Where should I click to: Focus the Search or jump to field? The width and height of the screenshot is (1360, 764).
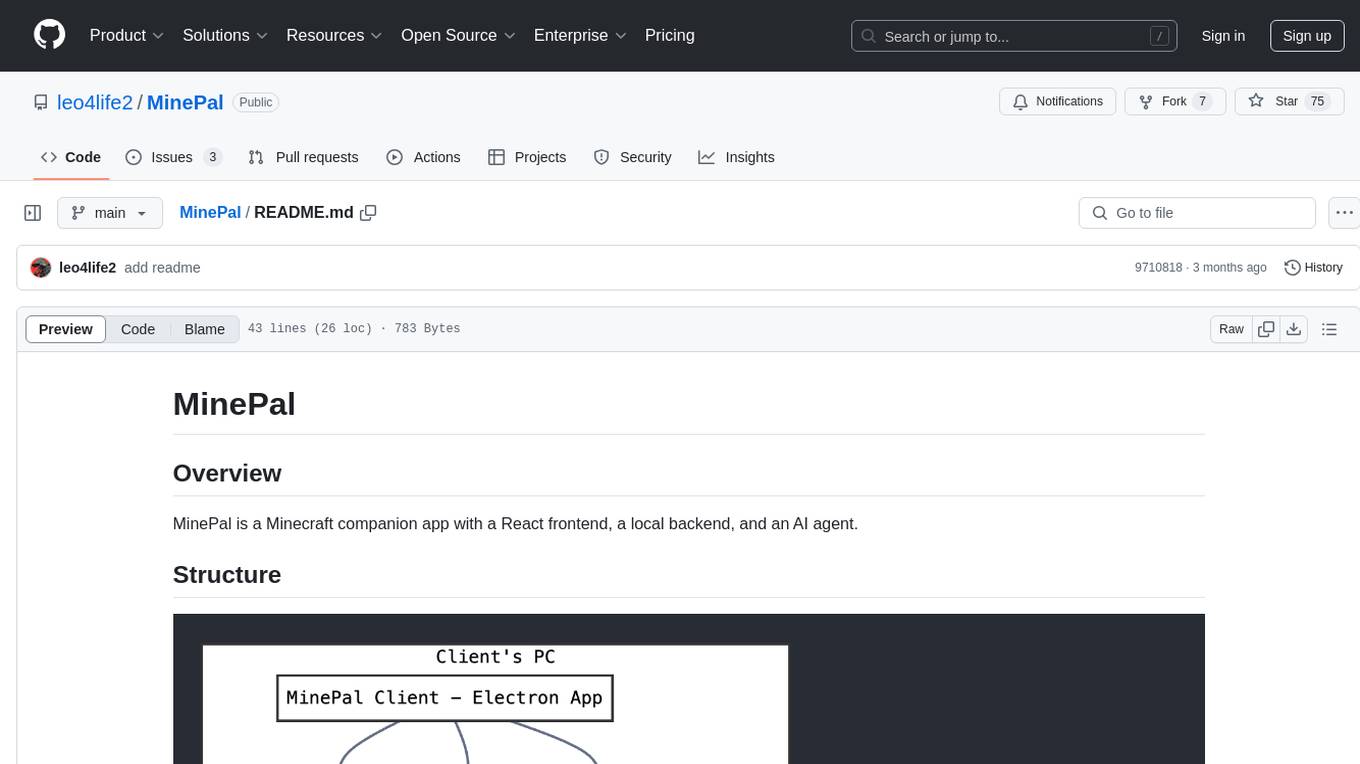[x=1014, y=36]
